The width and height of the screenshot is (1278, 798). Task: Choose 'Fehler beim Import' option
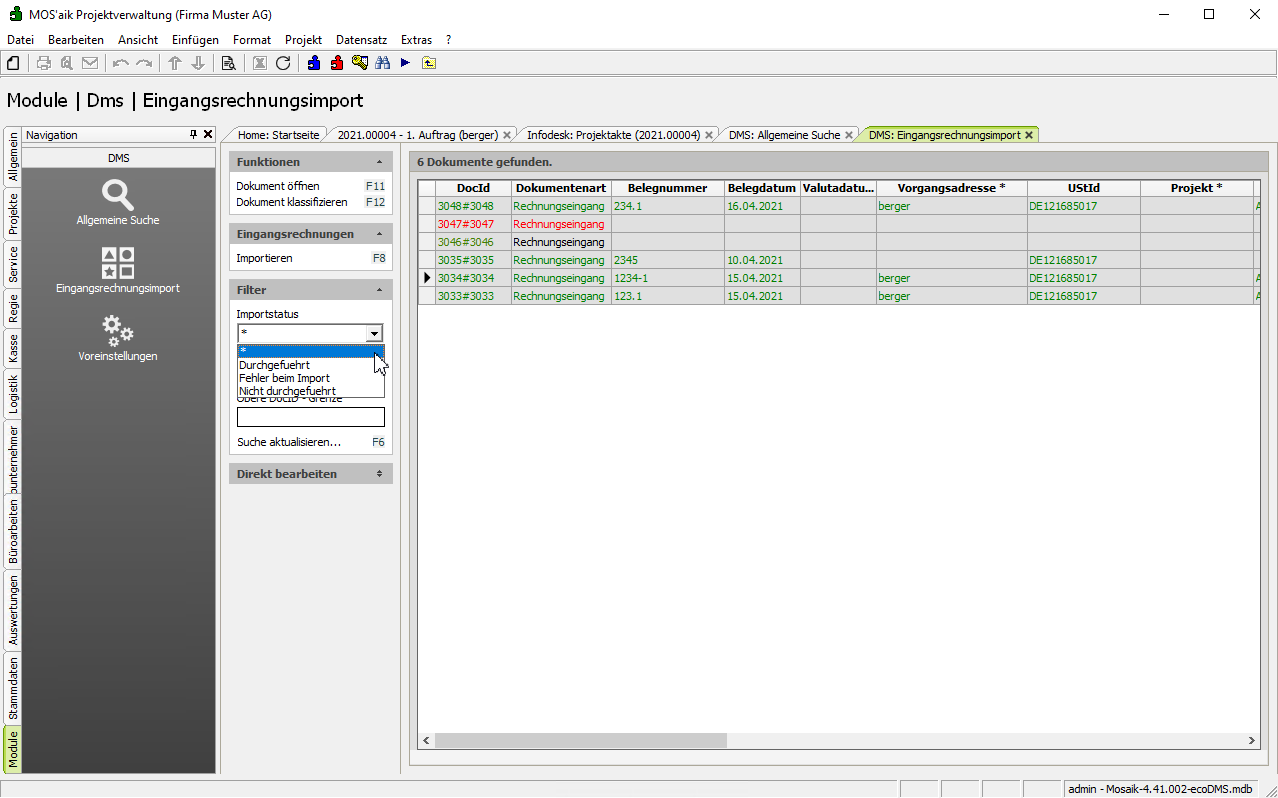coord(284,378)
